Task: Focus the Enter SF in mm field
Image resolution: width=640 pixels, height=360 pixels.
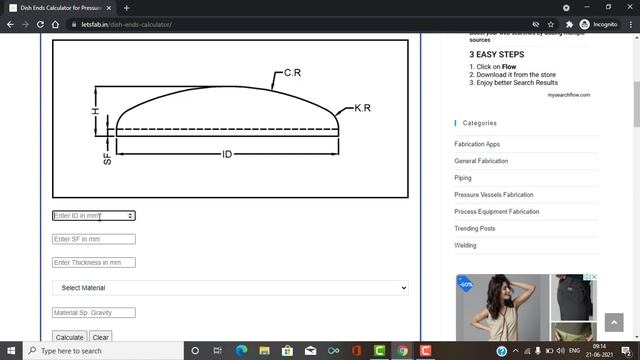Action: [x=93, y=239]
